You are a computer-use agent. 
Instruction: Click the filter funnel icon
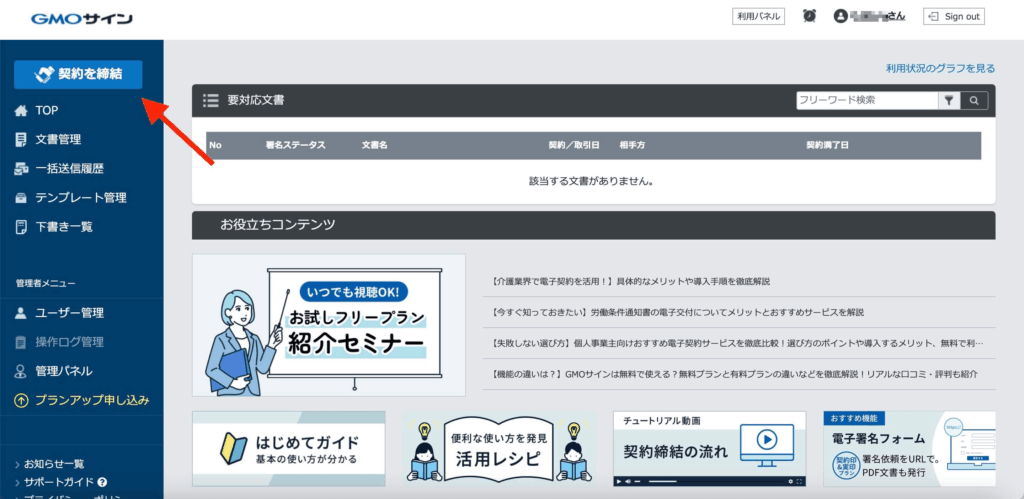(x=949, y=101)
